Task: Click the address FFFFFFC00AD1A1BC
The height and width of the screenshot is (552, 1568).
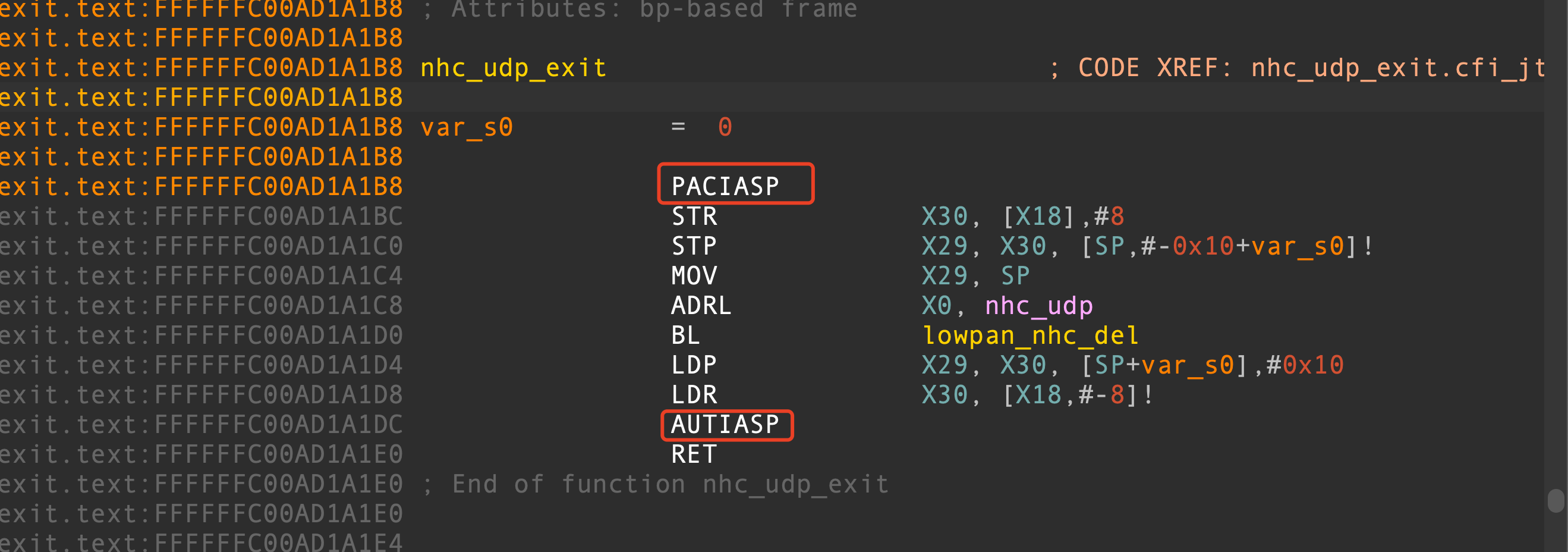Action: click(278, 217)
